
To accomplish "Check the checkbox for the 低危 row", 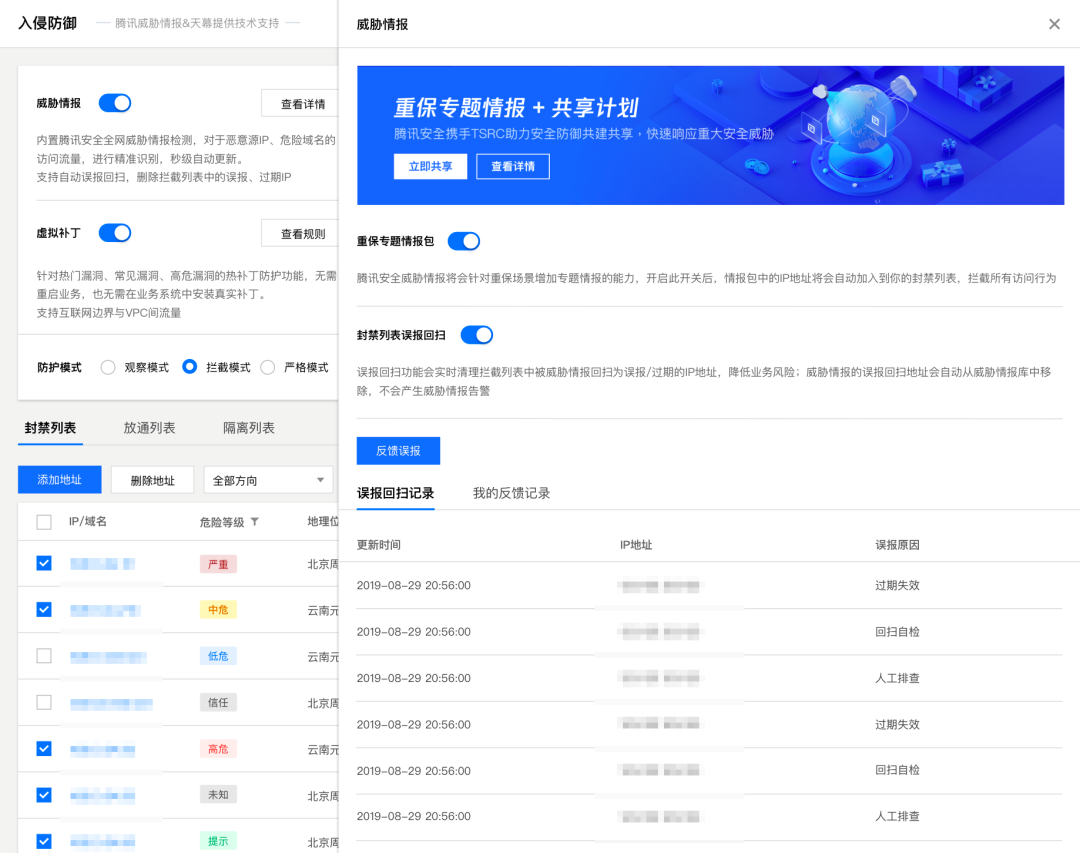I will (x=44, y=656).
